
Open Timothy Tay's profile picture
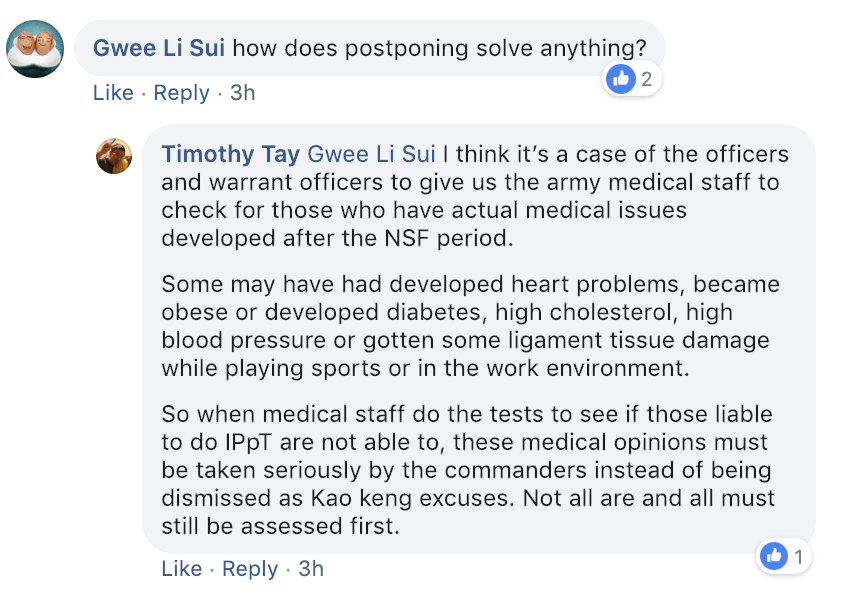tap(114, 156)
